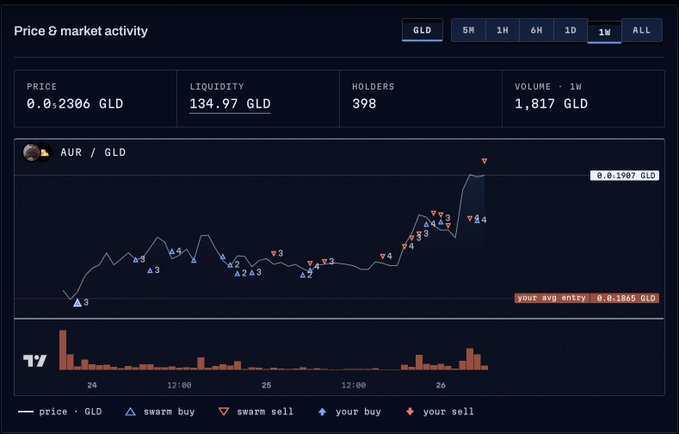
Task: Click the 'AUR / GLD' pair title text
Action: click(93, 152)
